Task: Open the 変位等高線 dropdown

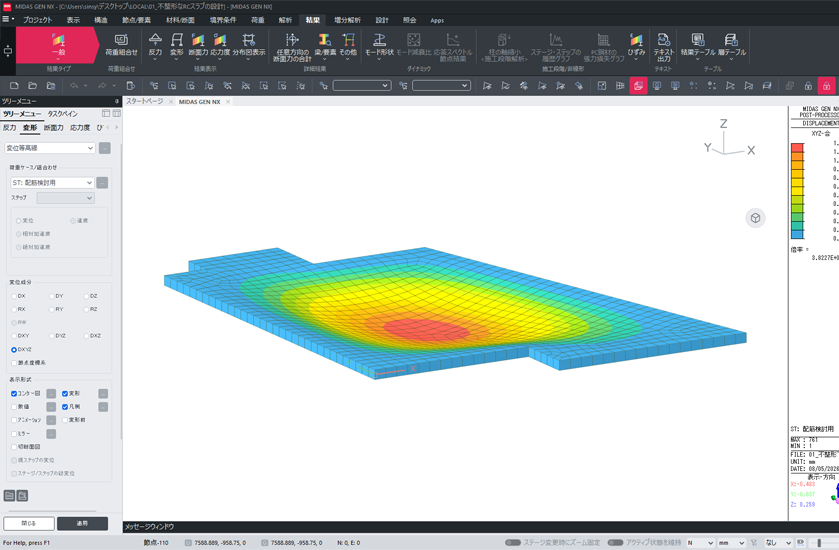Action: click(x=50, y=148)
